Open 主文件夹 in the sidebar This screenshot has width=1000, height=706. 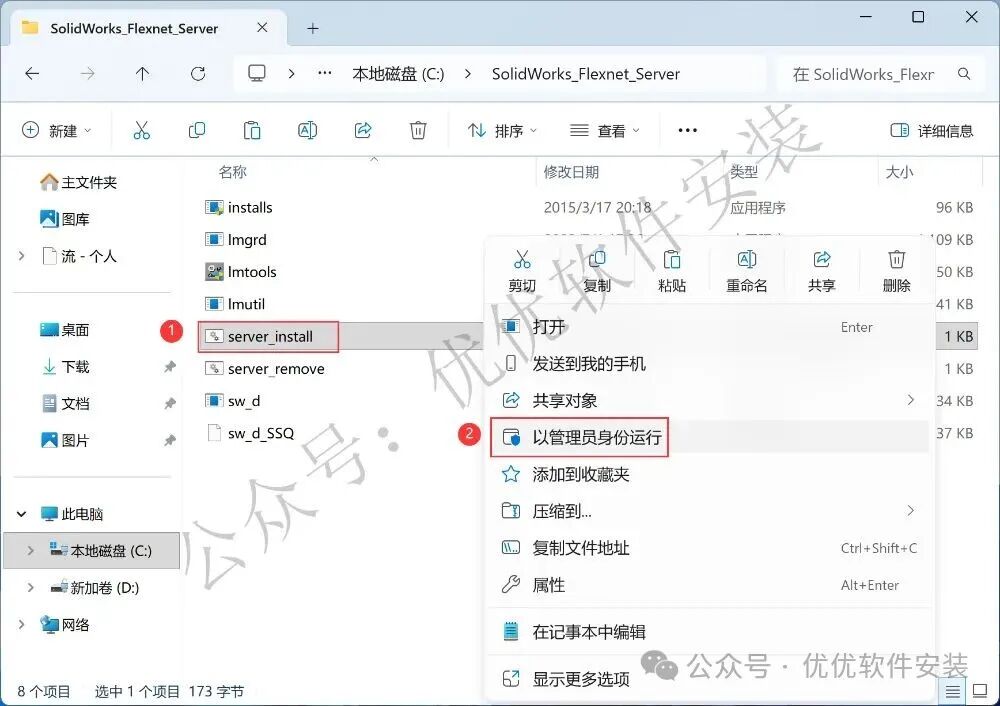coord(78,182)
